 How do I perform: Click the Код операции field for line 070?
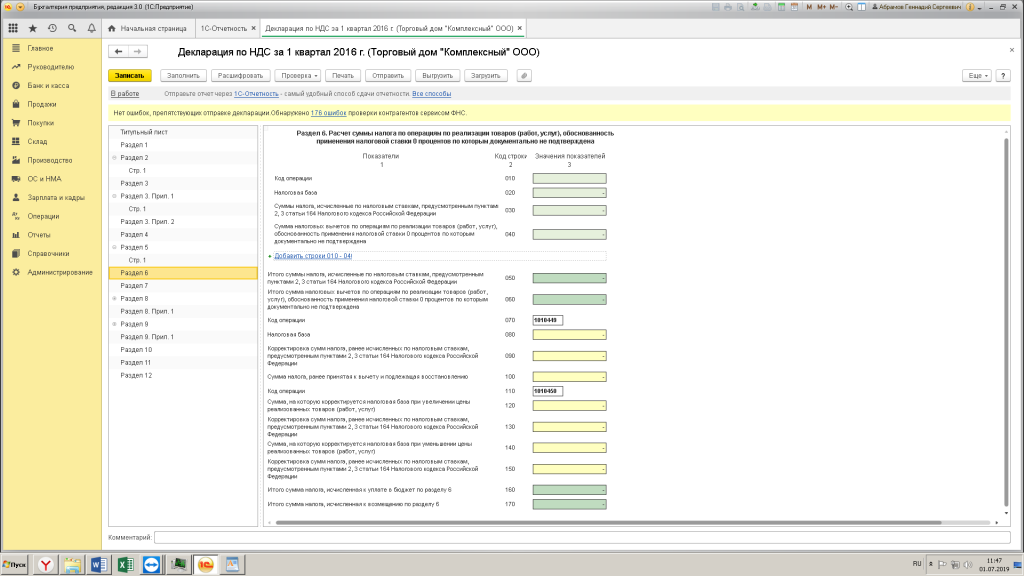pos(547,320)
